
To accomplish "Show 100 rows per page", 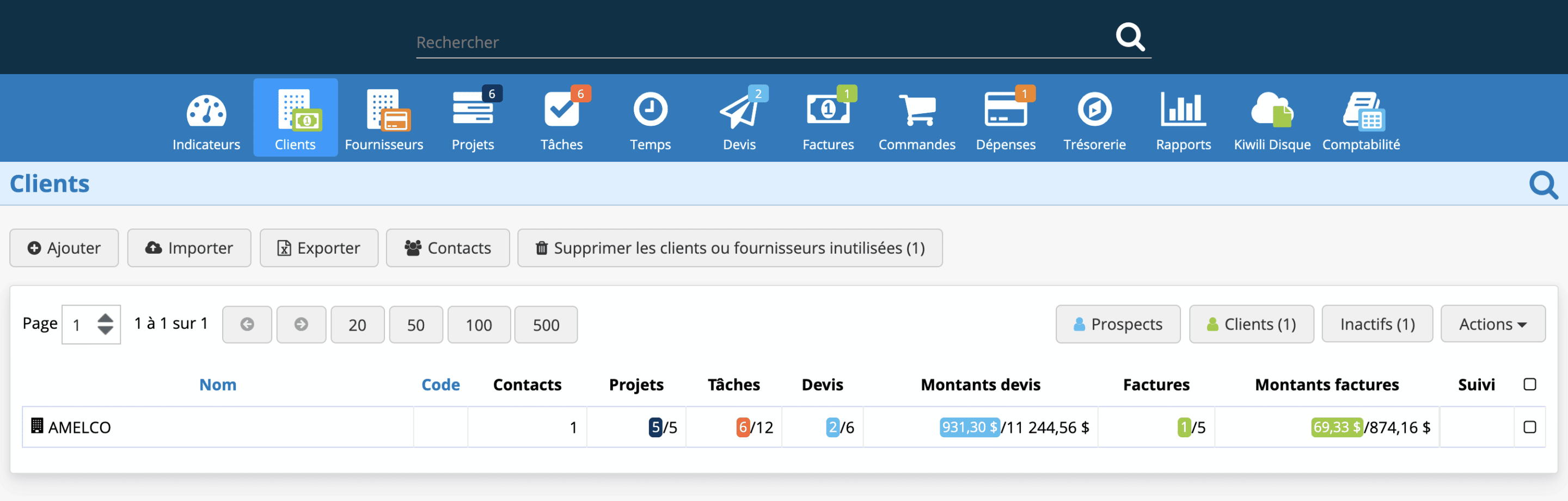I will (479, 325).
